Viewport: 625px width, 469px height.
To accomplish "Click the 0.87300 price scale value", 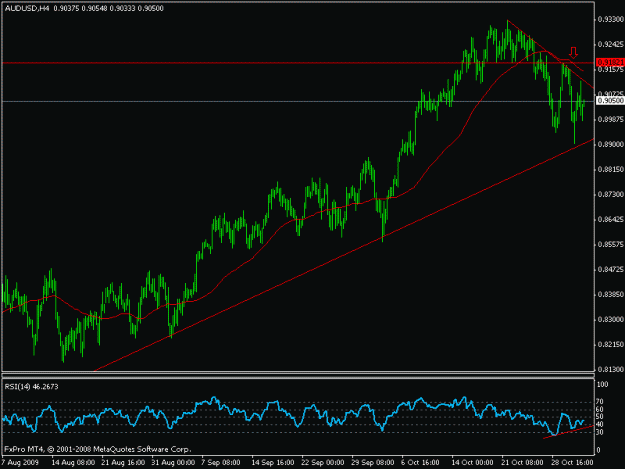I will tap(610, 194).
